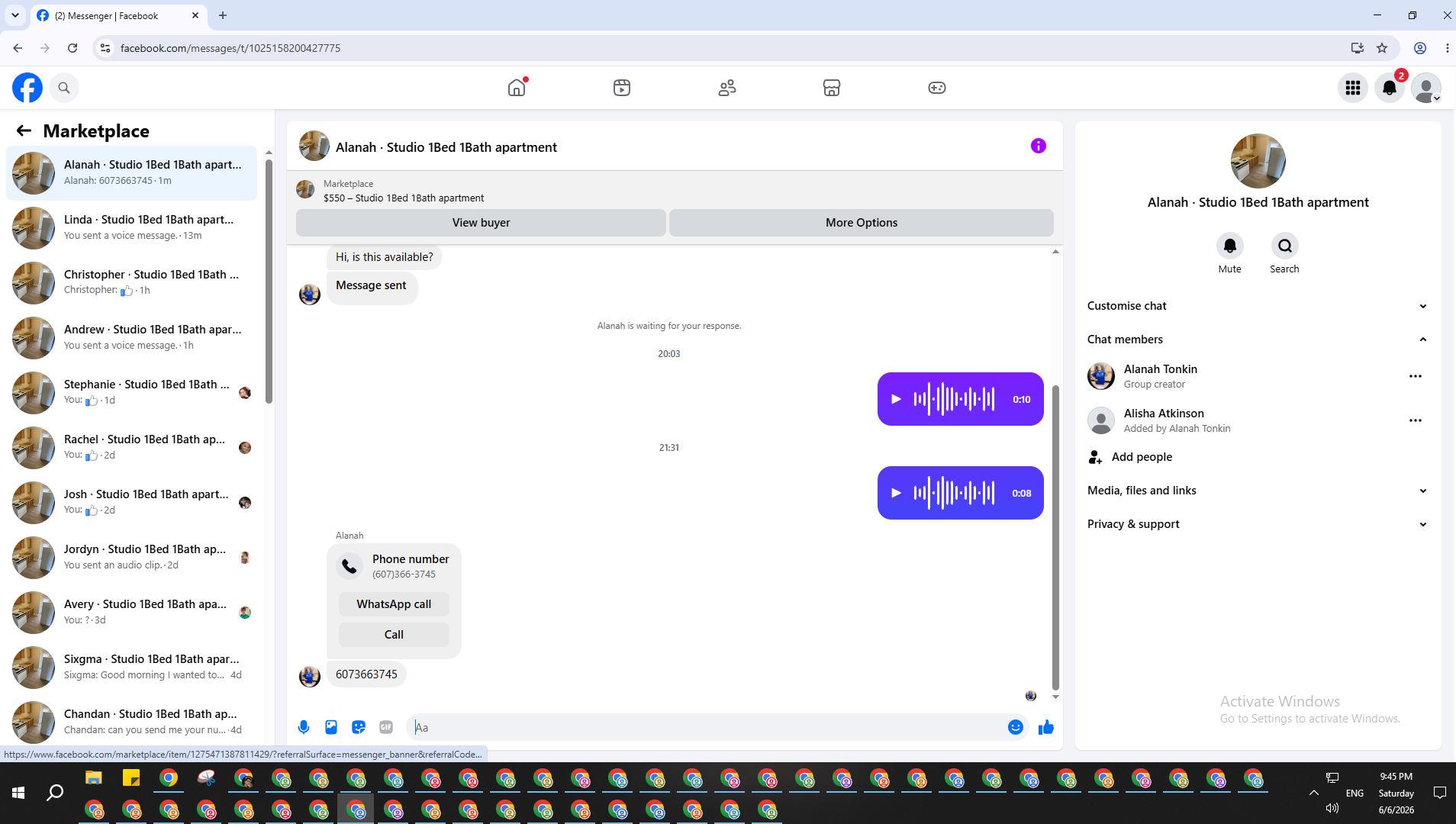Open Andrew's Studio apartment chat

click(x=132, y=337)
